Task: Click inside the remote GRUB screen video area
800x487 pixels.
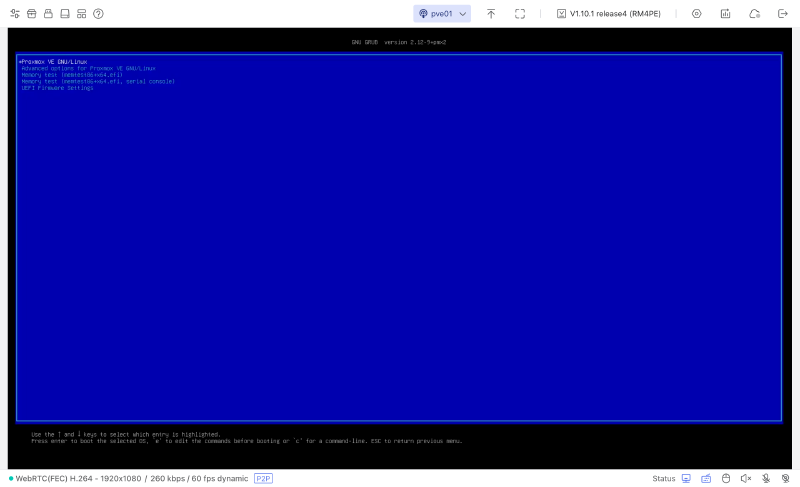Action: [399, 248]
